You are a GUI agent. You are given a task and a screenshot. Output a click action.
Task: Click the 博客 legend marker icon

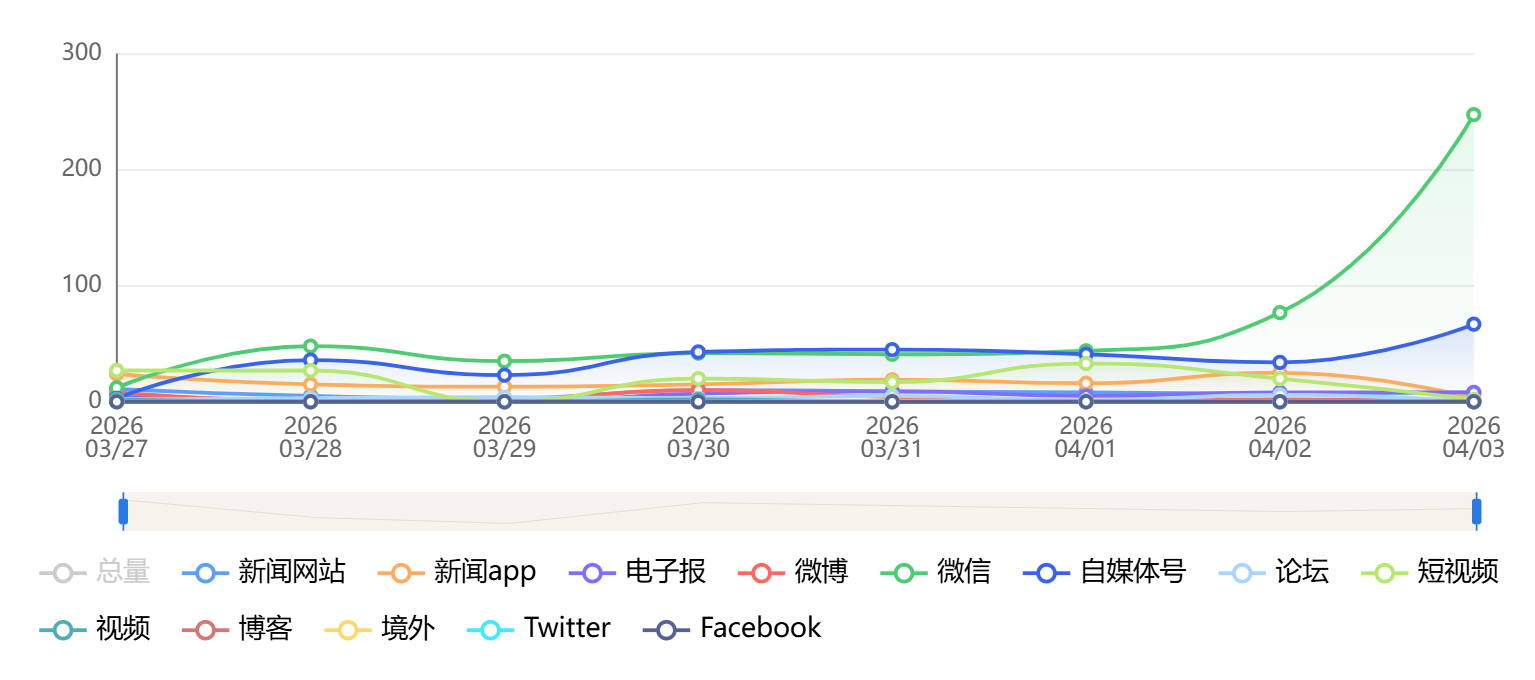tap(205, 629)
